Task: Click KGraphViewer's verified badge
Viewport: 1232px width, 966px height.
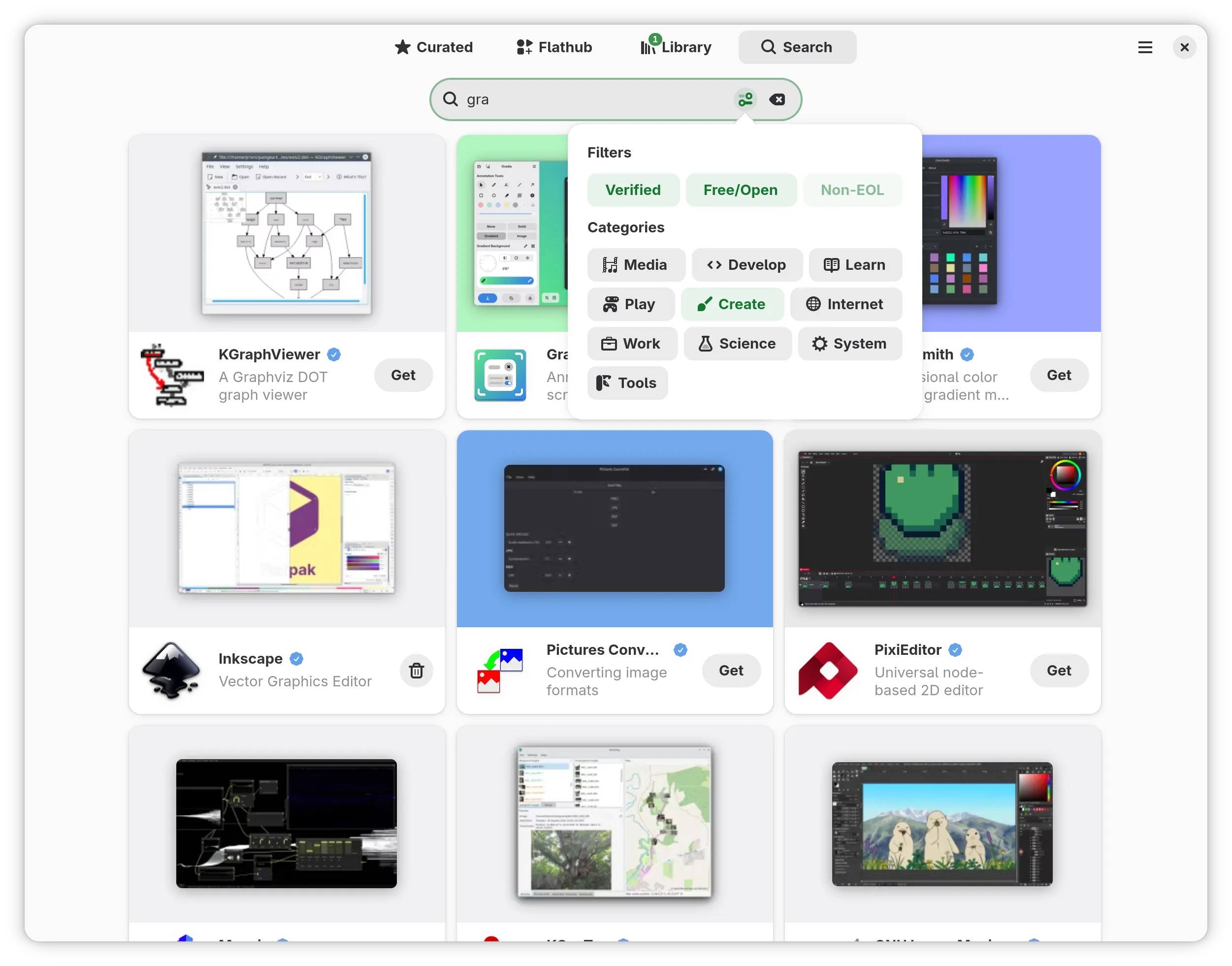Action: [x=334, y=354]
